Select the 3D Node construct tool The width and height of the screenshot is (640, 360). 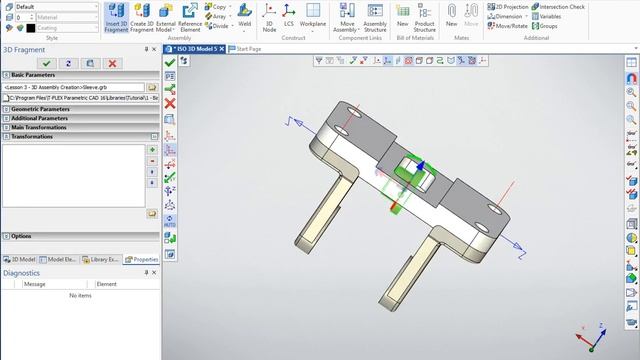pos(269,18)
